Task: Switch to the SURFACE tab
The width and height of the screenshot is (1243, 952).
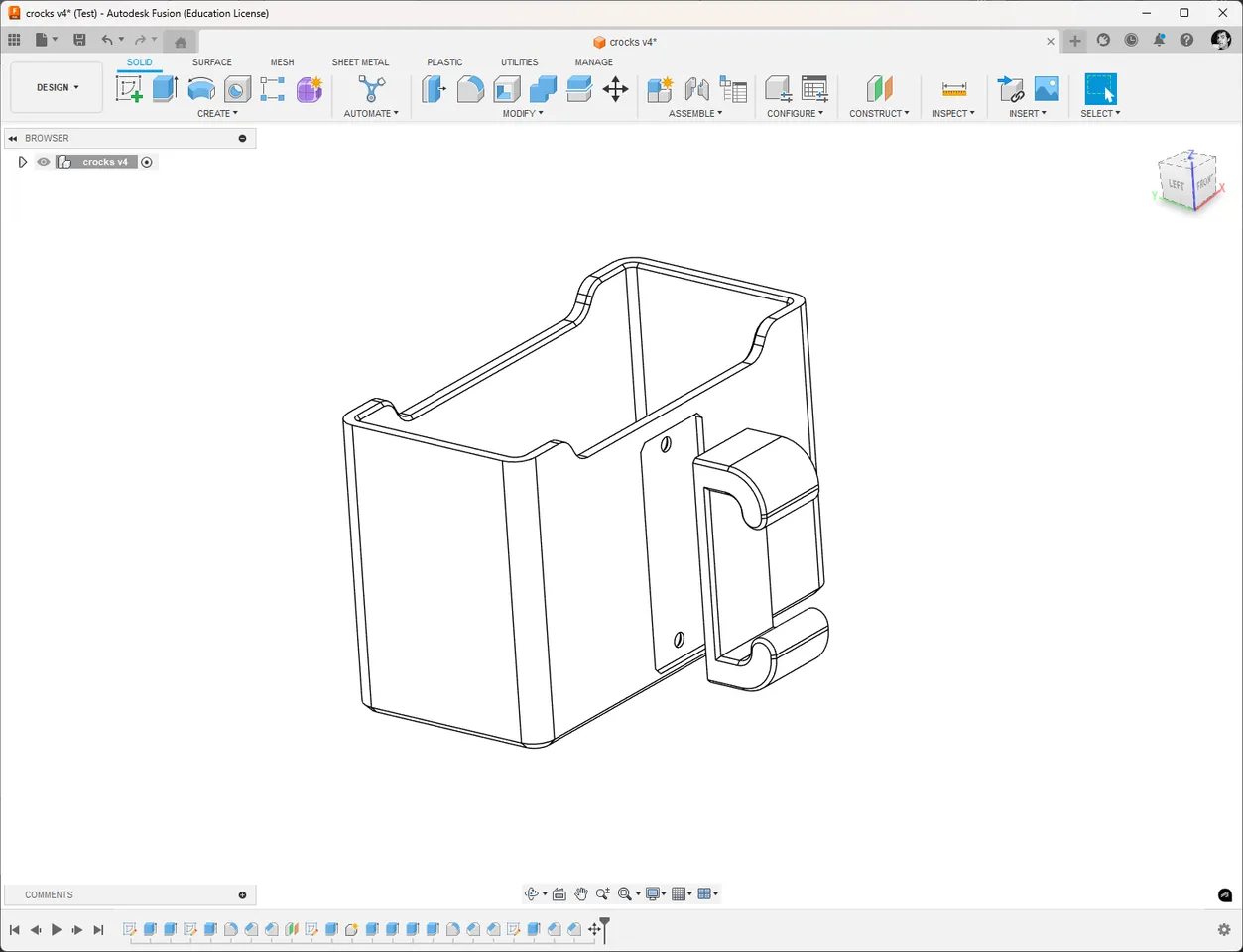Action: (x=212, y=62)
